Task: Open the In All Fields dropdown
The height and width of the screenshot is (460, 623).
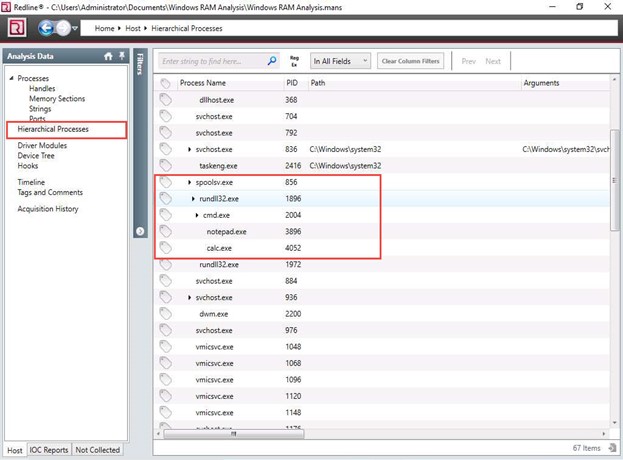Action: 340,61
